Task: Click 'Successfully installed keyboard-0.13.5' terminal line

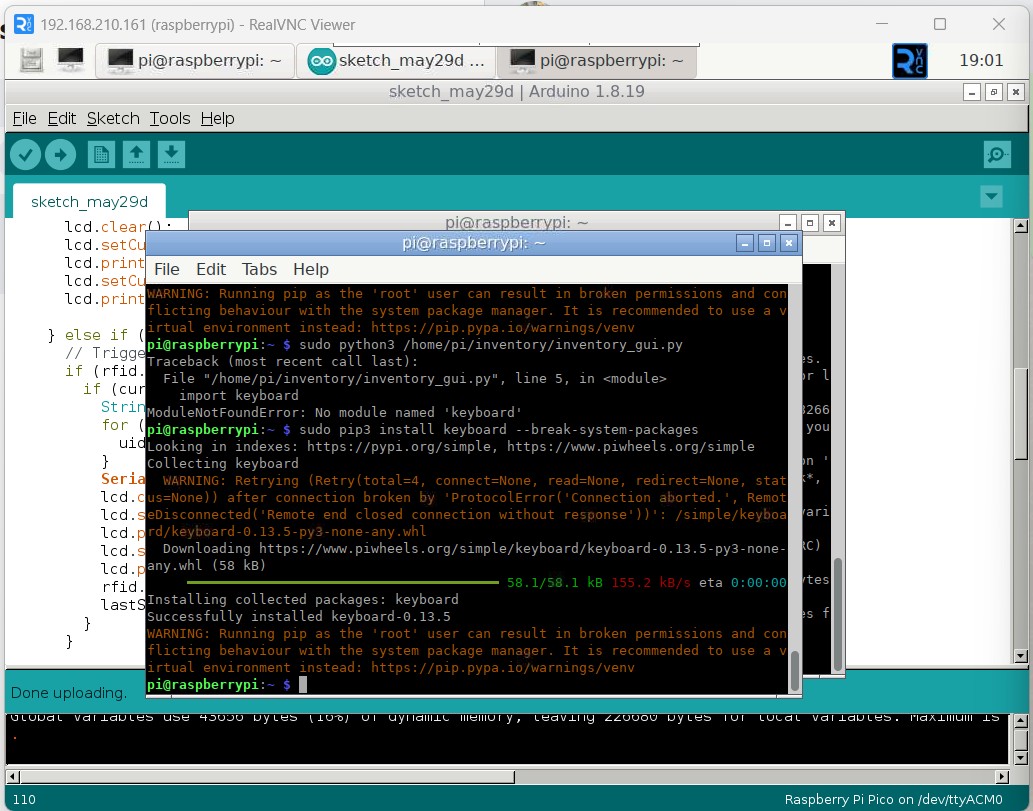Action: [299, 617]
